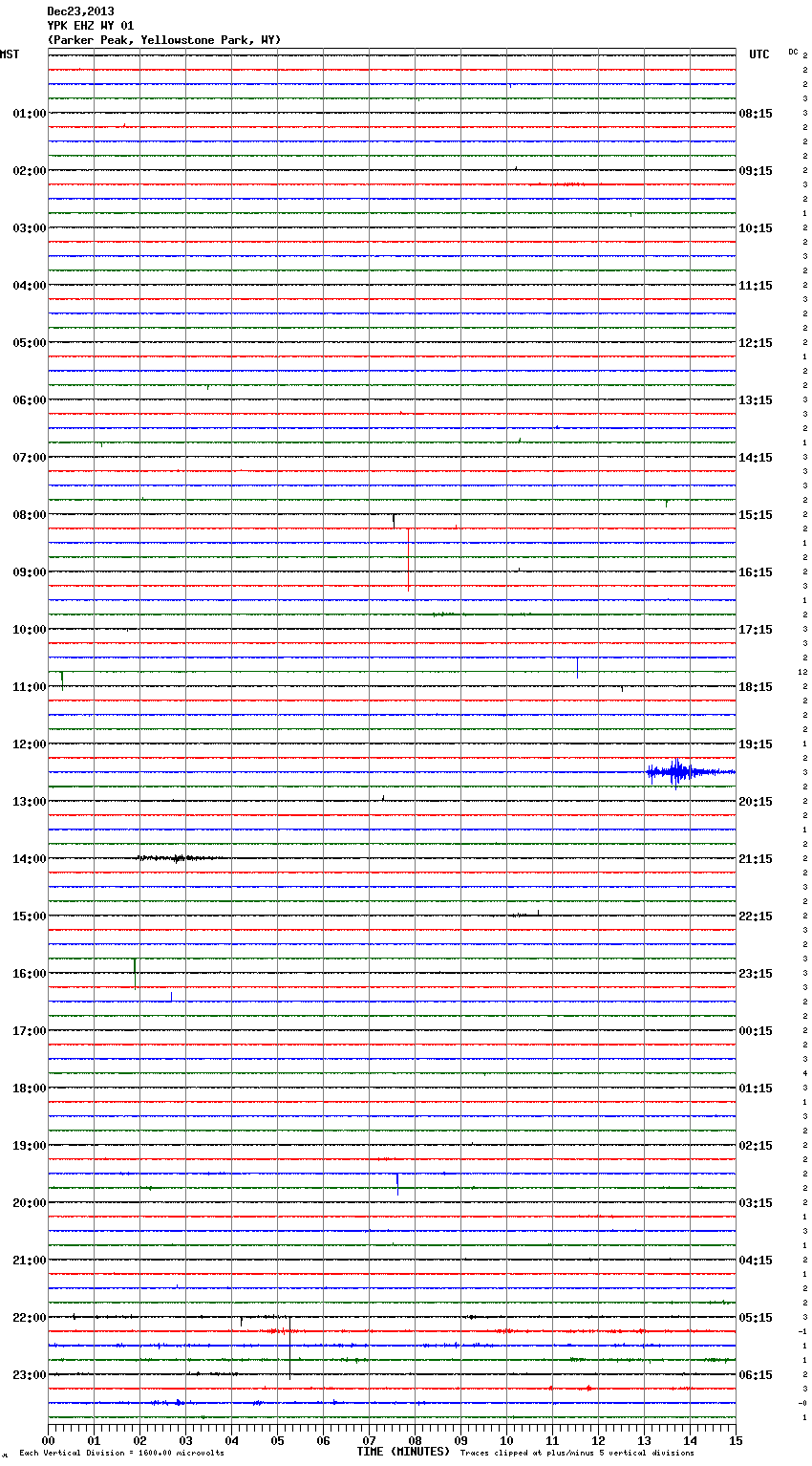
Task: Select the 05:00 MST time label
Action: point(30,343)
